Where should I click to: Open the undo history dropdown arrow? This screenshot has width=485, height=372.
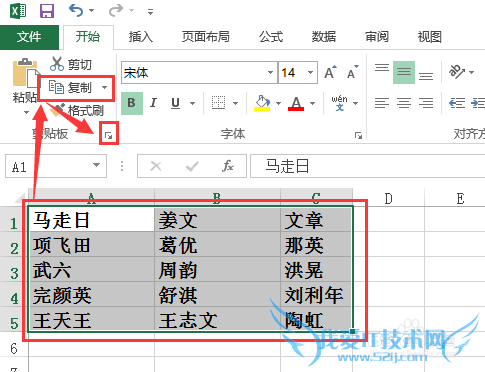click(x=91, y=11)
